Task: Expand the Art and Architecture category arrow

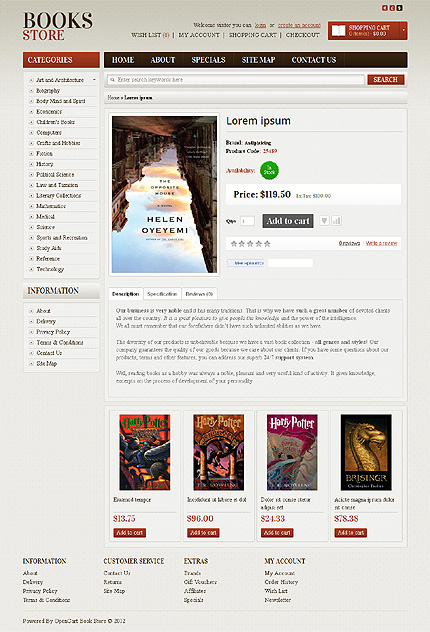Action: 94,80
